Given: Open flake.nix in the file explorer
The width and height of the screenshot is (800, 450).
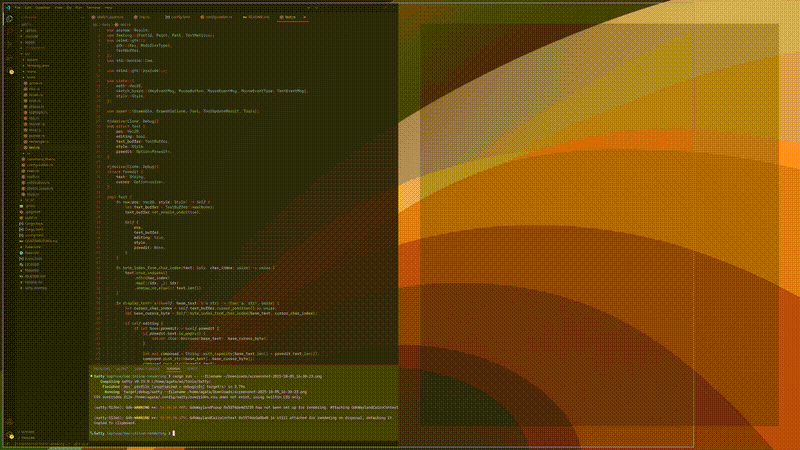Looking at the screenshot, I should pos(32,253).
